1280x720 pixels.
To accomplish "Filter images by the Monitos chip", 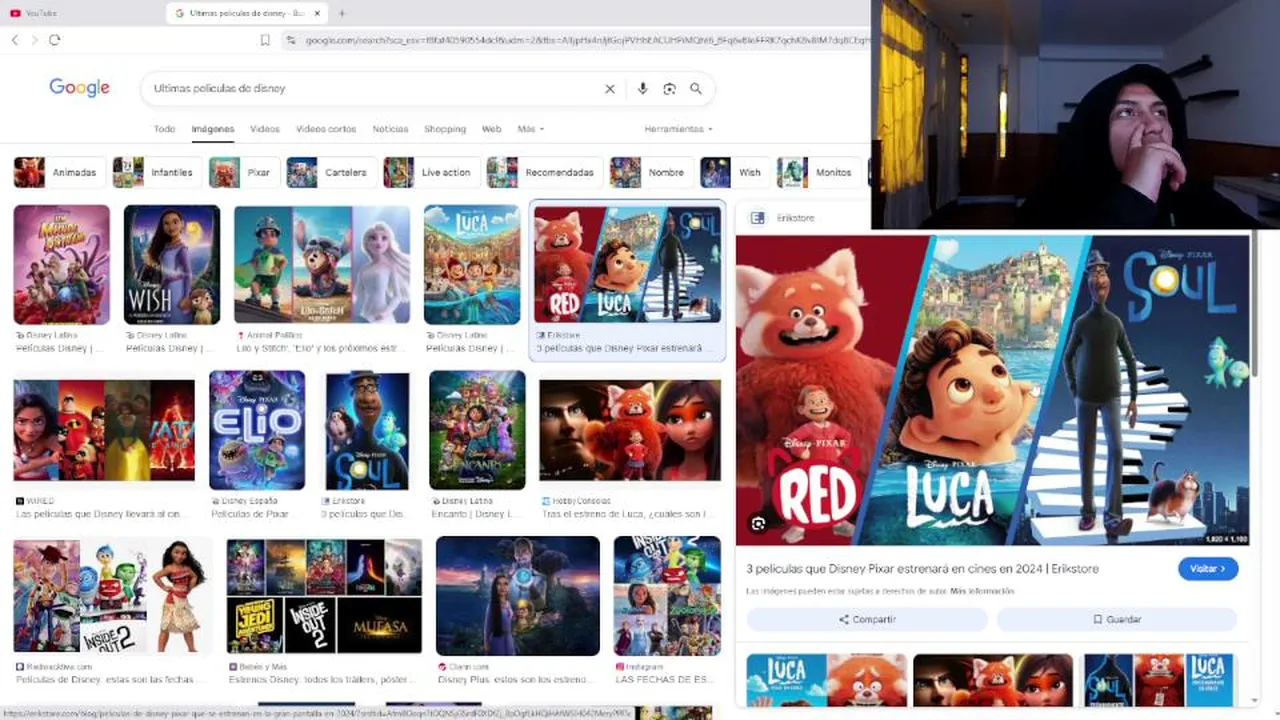I will [818, 172].
